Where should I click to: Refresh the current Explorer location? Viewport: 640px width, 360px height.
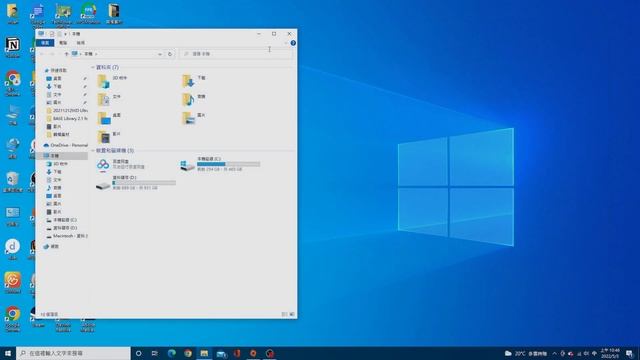[170, 54]
